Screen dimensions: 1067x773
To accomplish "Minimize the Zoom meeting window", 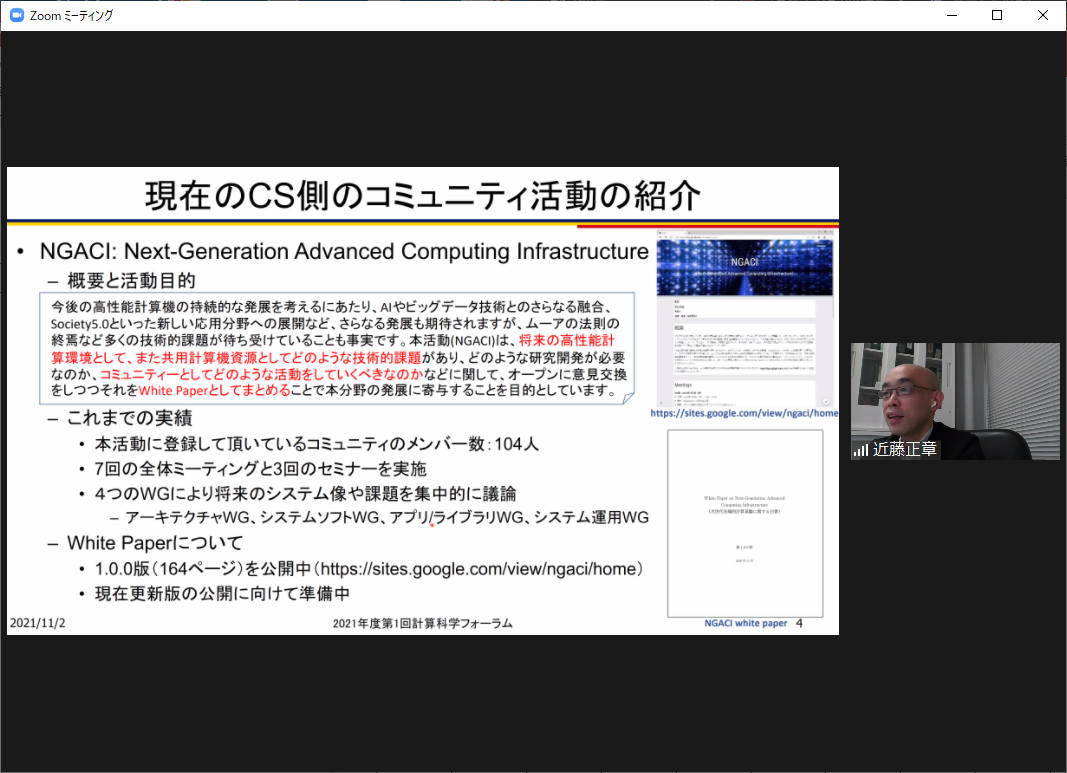I will point(951,15).
